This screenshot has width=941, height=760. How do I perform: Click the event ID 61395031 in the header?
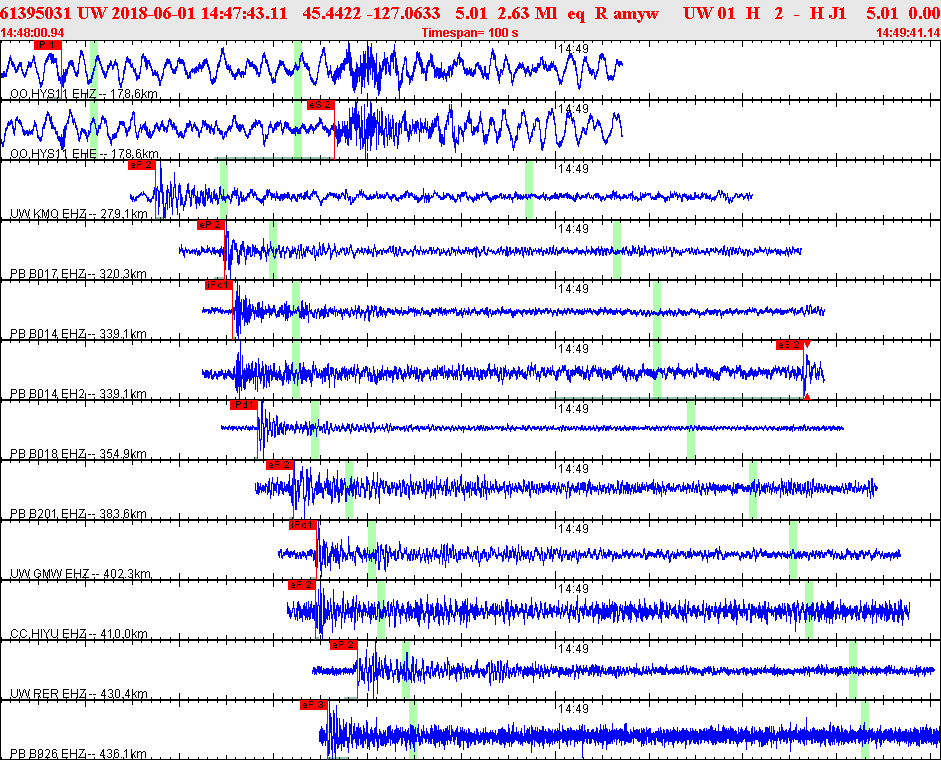[36, 13]
